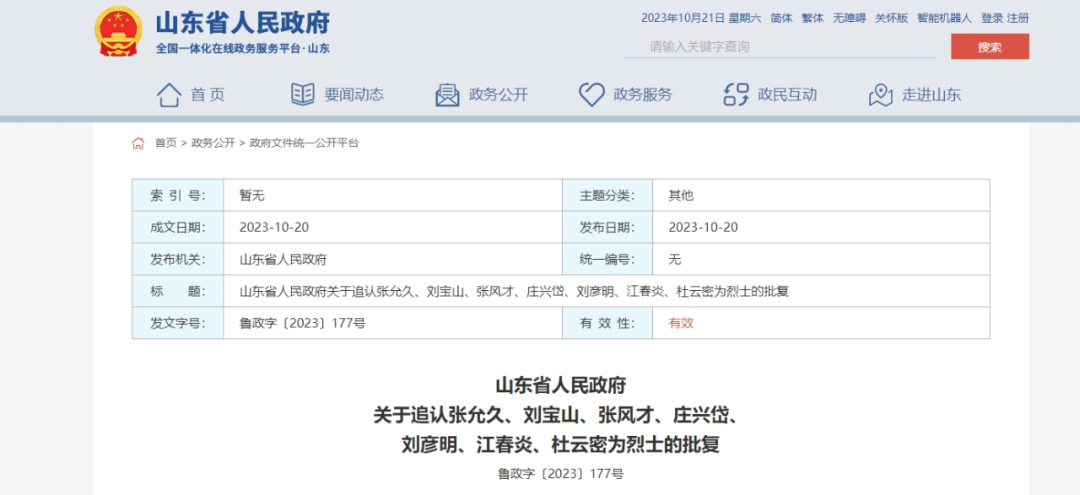Click the small breadcrumb home icon
The width and height of the screenshot is (1080, 495).
coord(138,143)
